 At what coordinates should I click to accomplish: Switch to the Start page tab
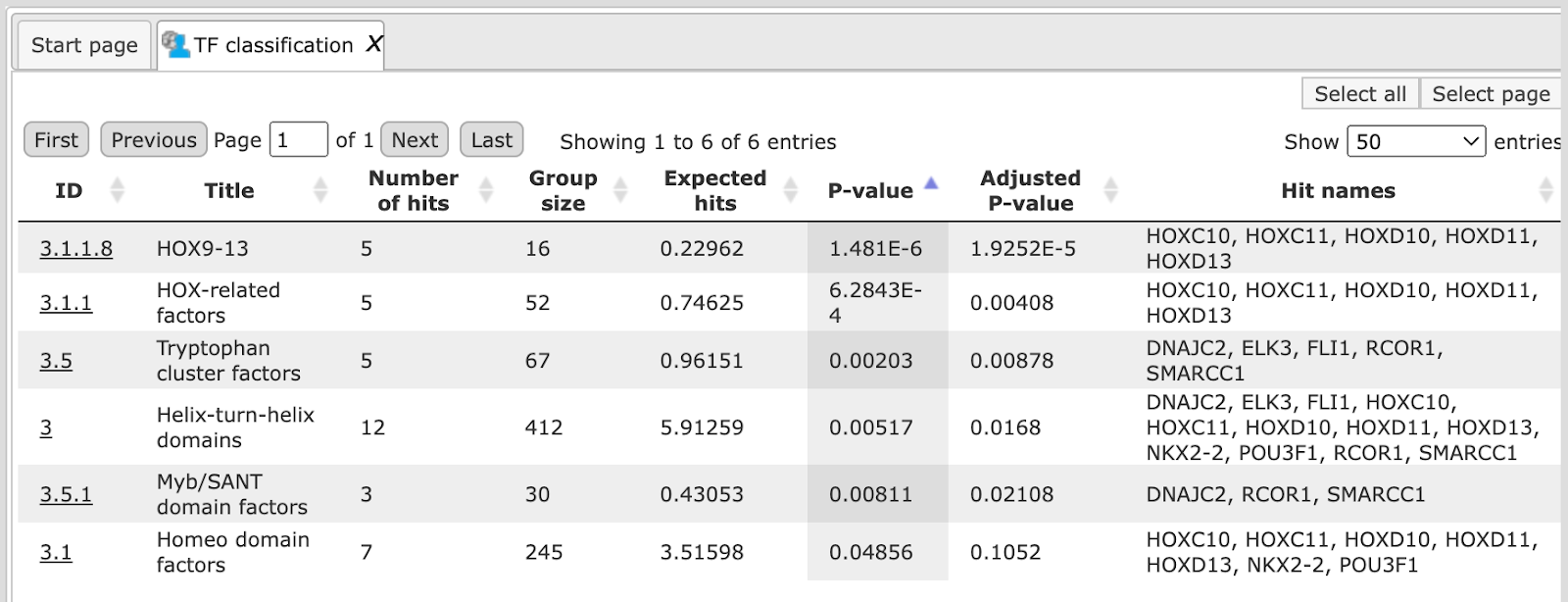coord(84,45)
